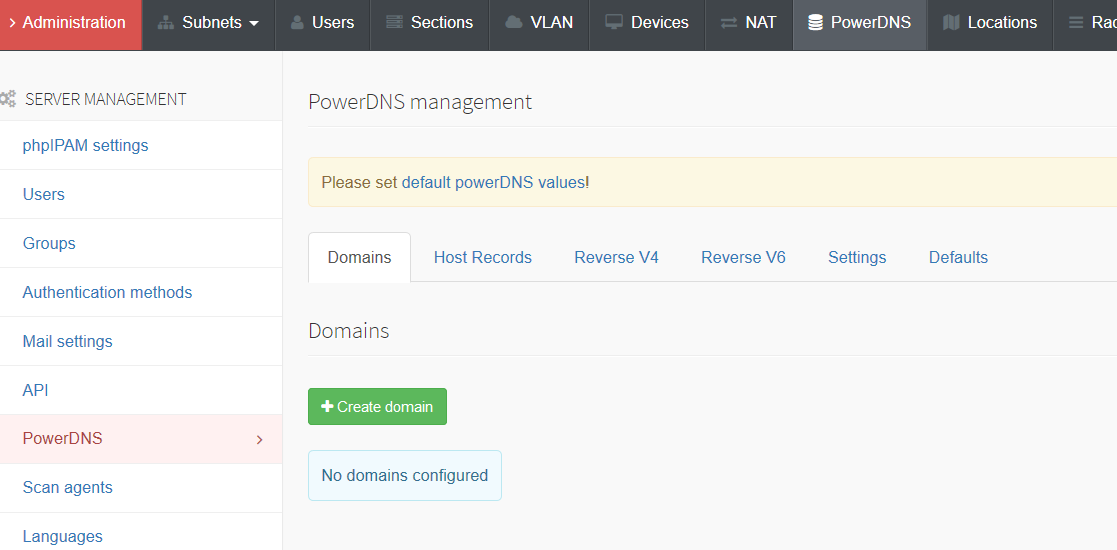Viewport: 1117px width, 550px height.
Task: Click the Server Management cogs icon
Action: coord(8,99)
